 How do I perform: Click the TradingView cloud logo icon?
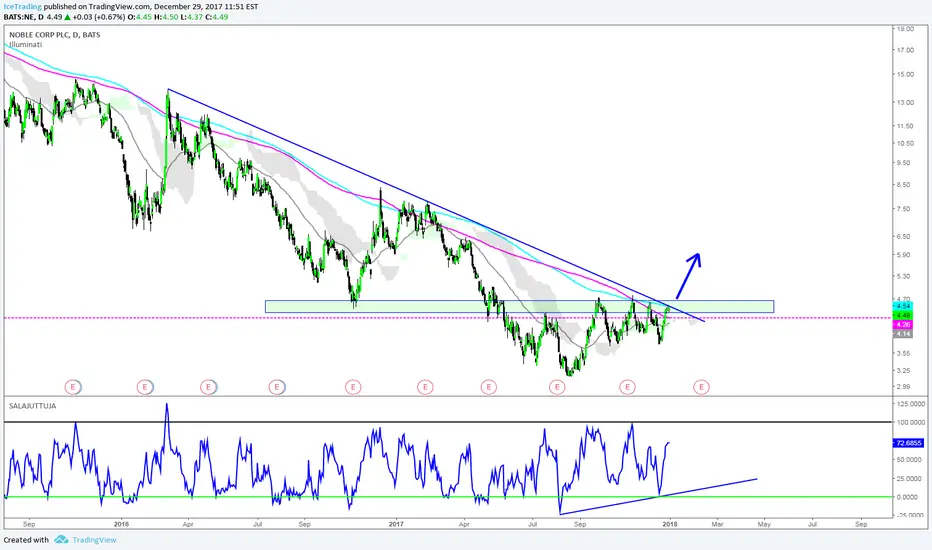61,540
